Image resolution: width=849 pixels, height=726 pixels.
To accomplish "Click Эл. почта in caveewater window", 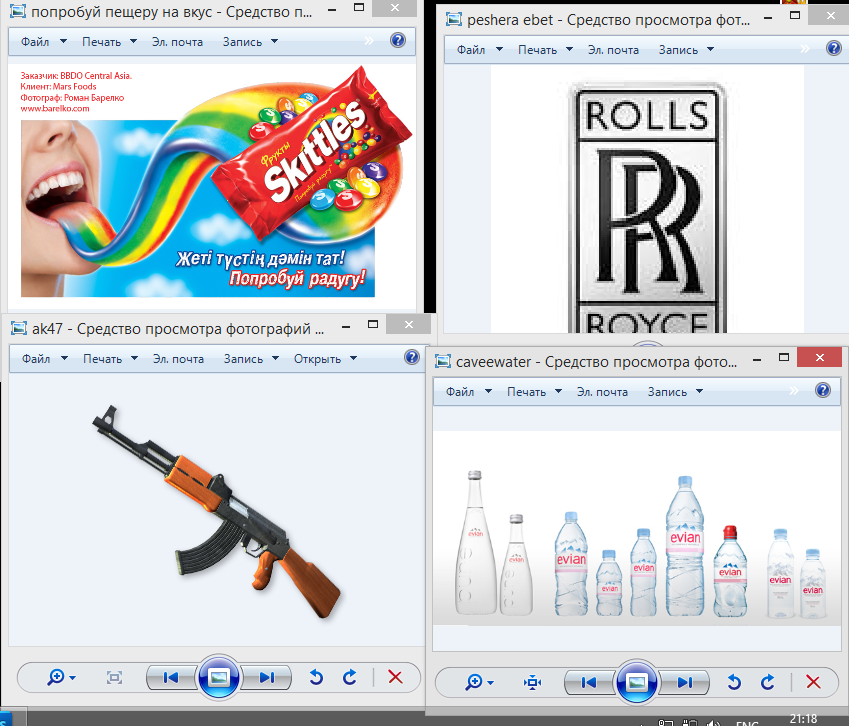I will [602, 391].
